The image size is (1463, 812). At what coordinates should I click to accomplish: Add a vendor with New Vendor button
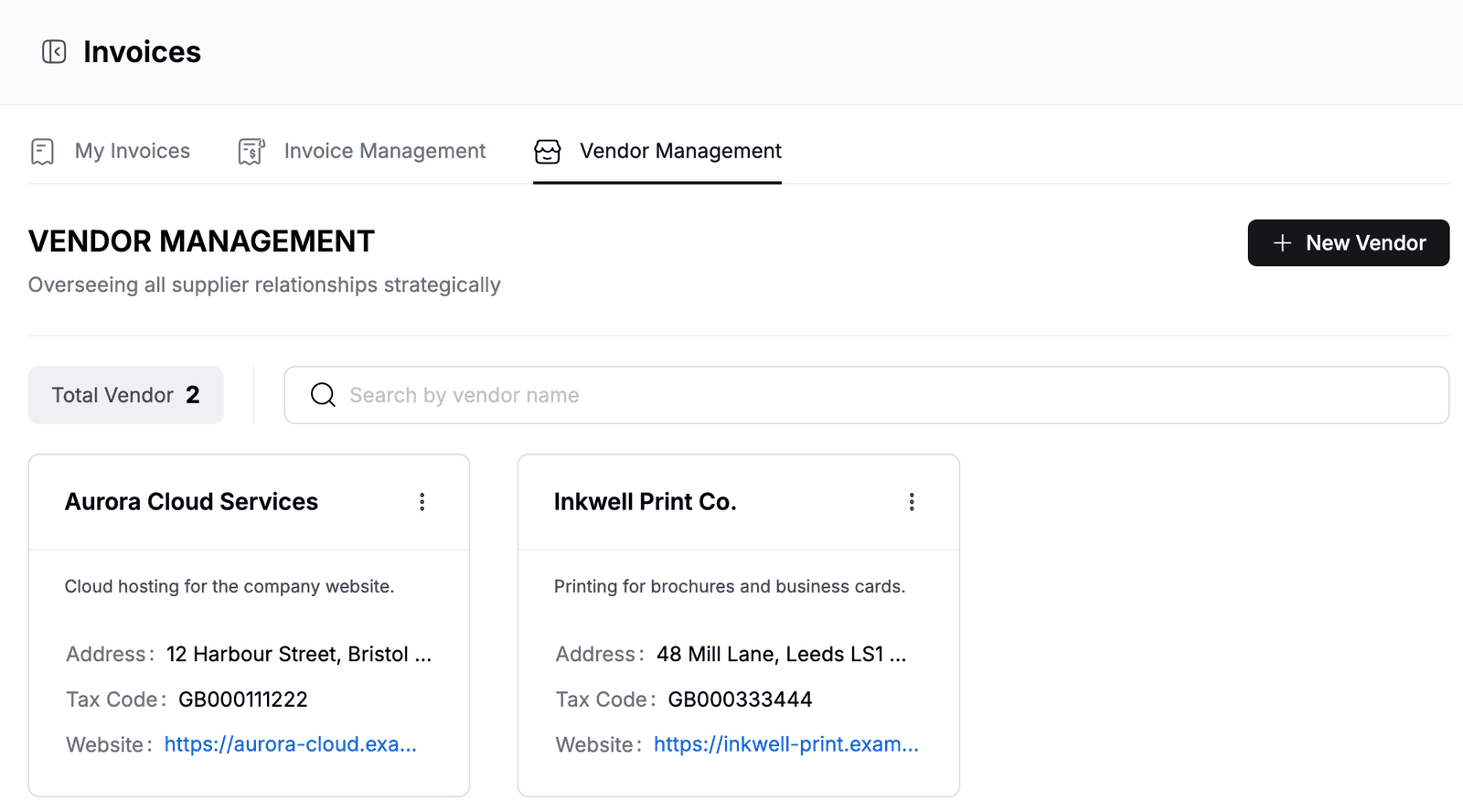click(1349, 243)
